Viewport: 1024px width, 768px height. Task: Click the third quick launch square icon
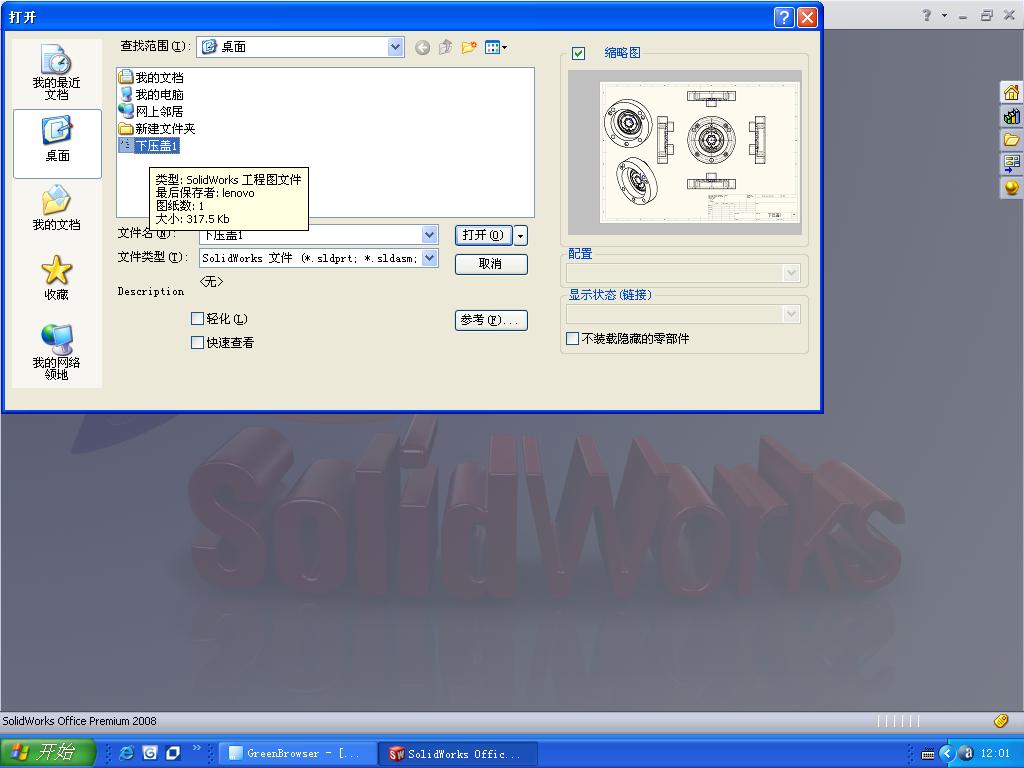coord(172,753)
